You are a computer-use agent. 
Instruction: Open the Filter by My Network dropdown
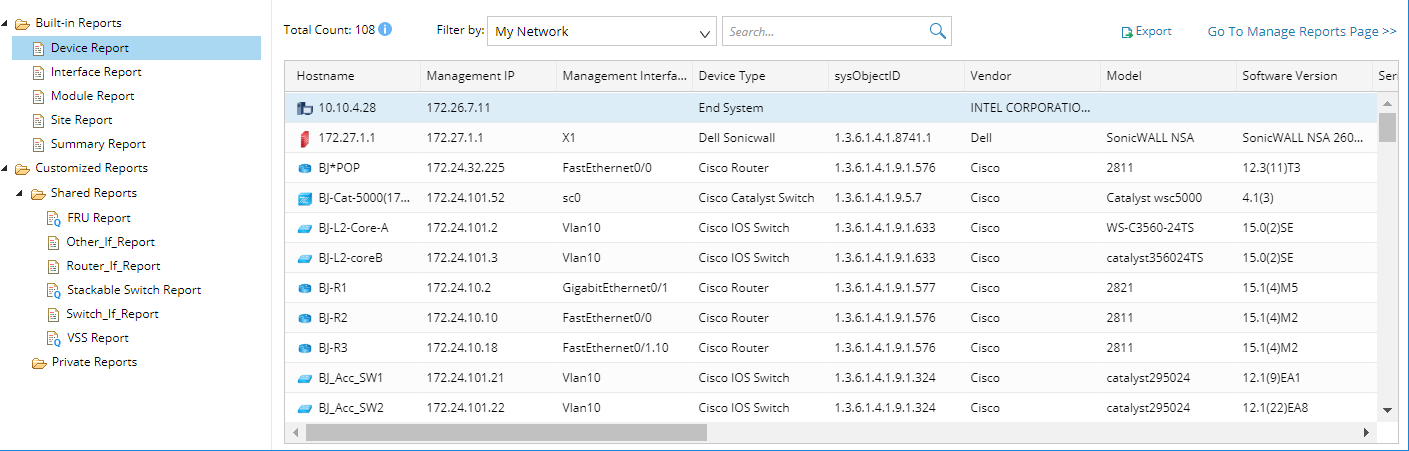[601, 31]
